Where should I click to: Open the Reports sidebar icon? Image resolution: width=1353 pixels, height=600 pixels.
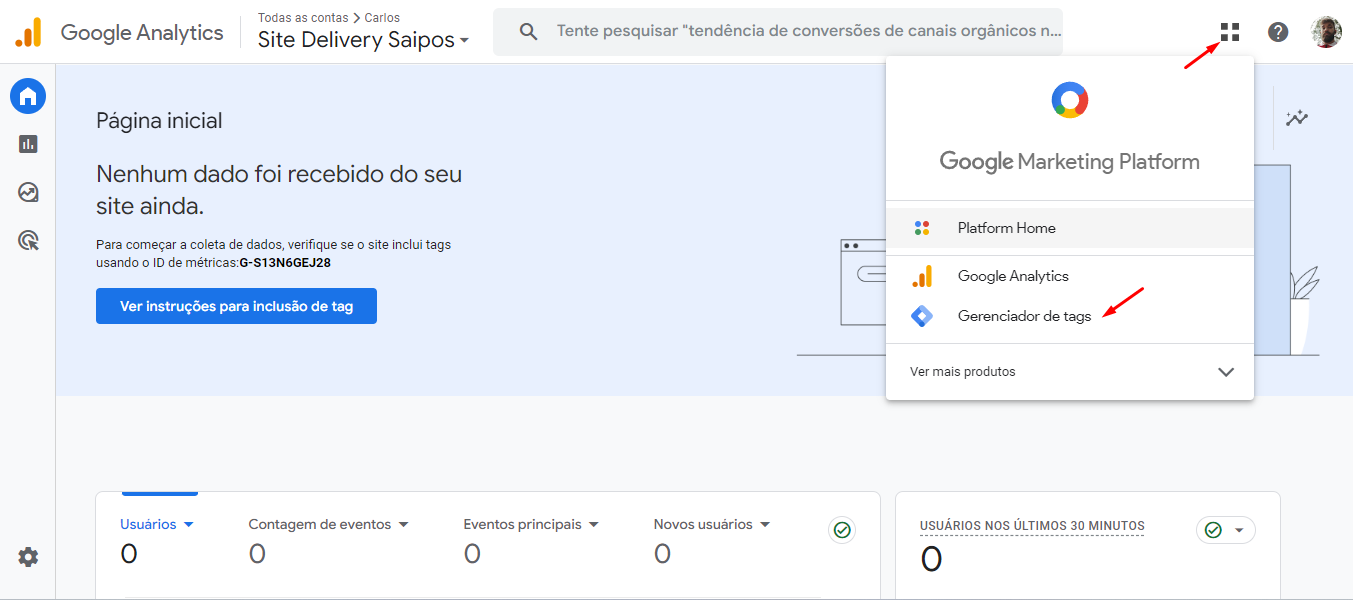coord(28,144)
